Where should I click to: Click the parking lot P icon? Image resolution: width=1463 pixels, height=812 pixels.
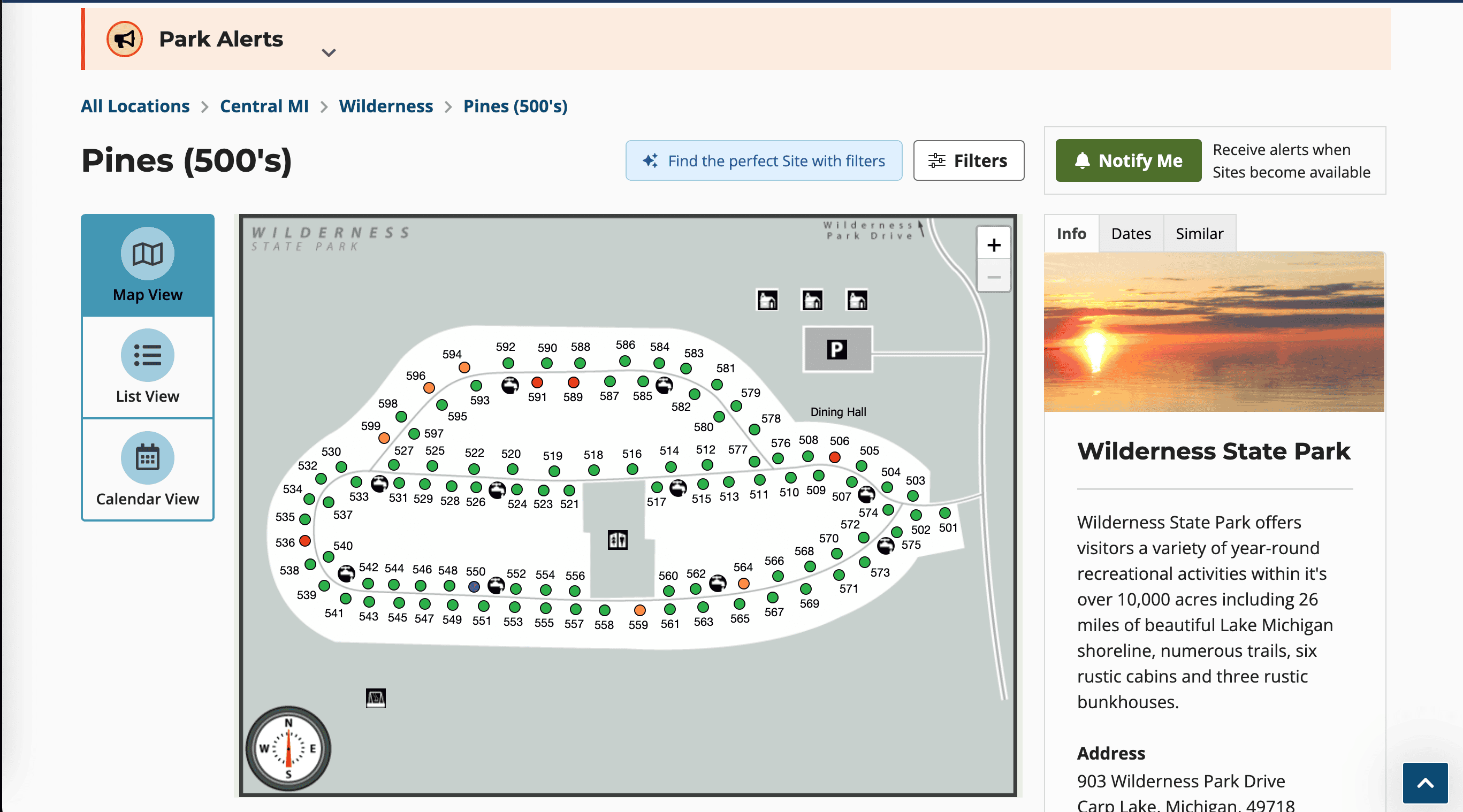(836, 349)
